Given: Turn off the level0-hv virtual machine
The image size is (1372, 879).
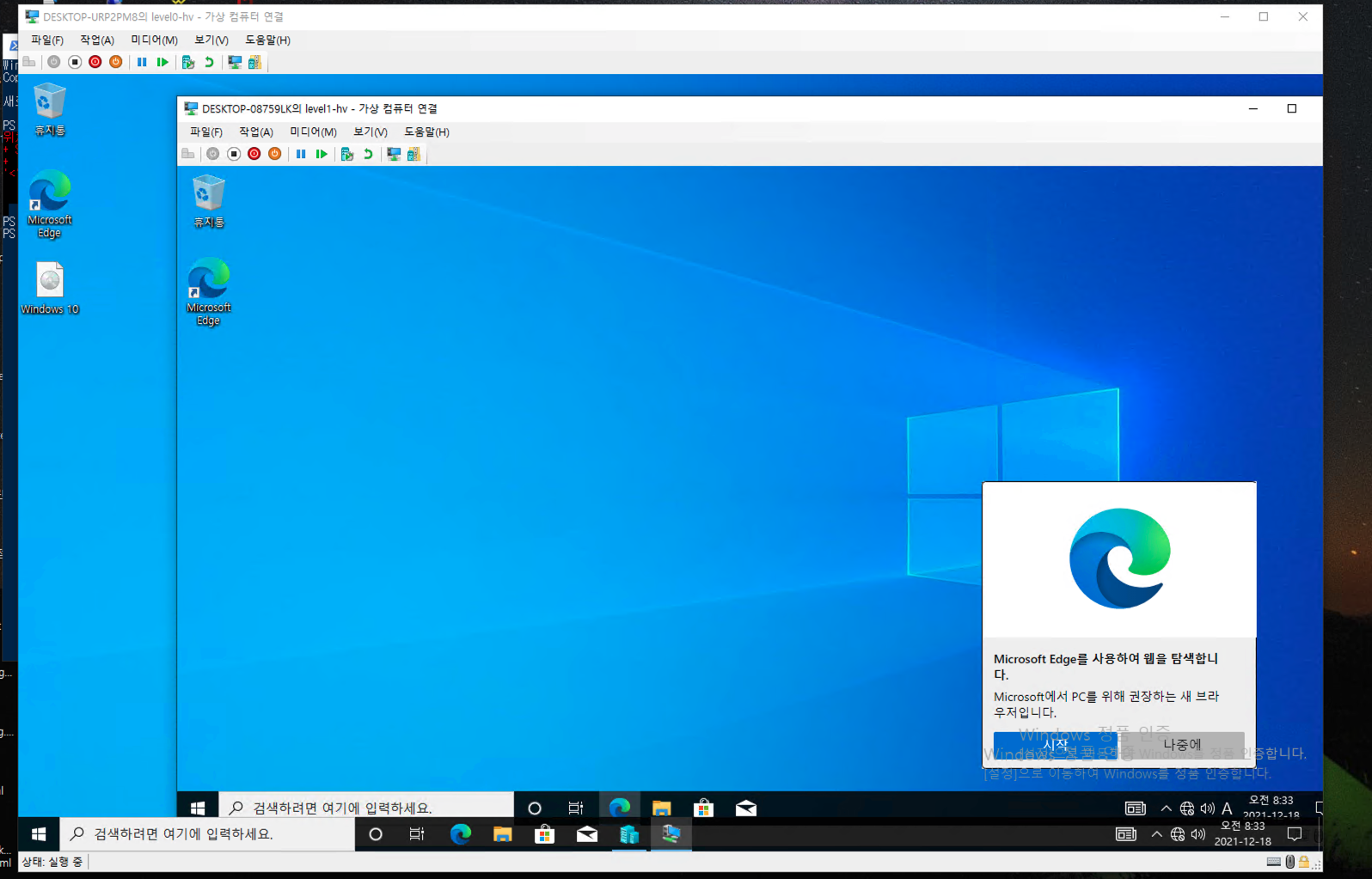Looking at the screenshot, I should click(x=75, y=62).
